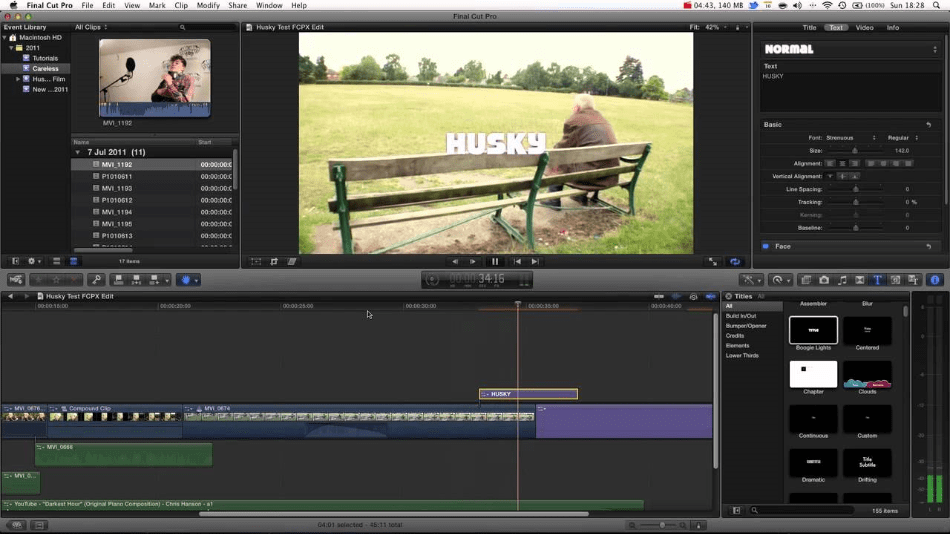Open the keyword editor key icon
Image resolution: width=950 pixels, height=534 pixels.
point(96,279)
